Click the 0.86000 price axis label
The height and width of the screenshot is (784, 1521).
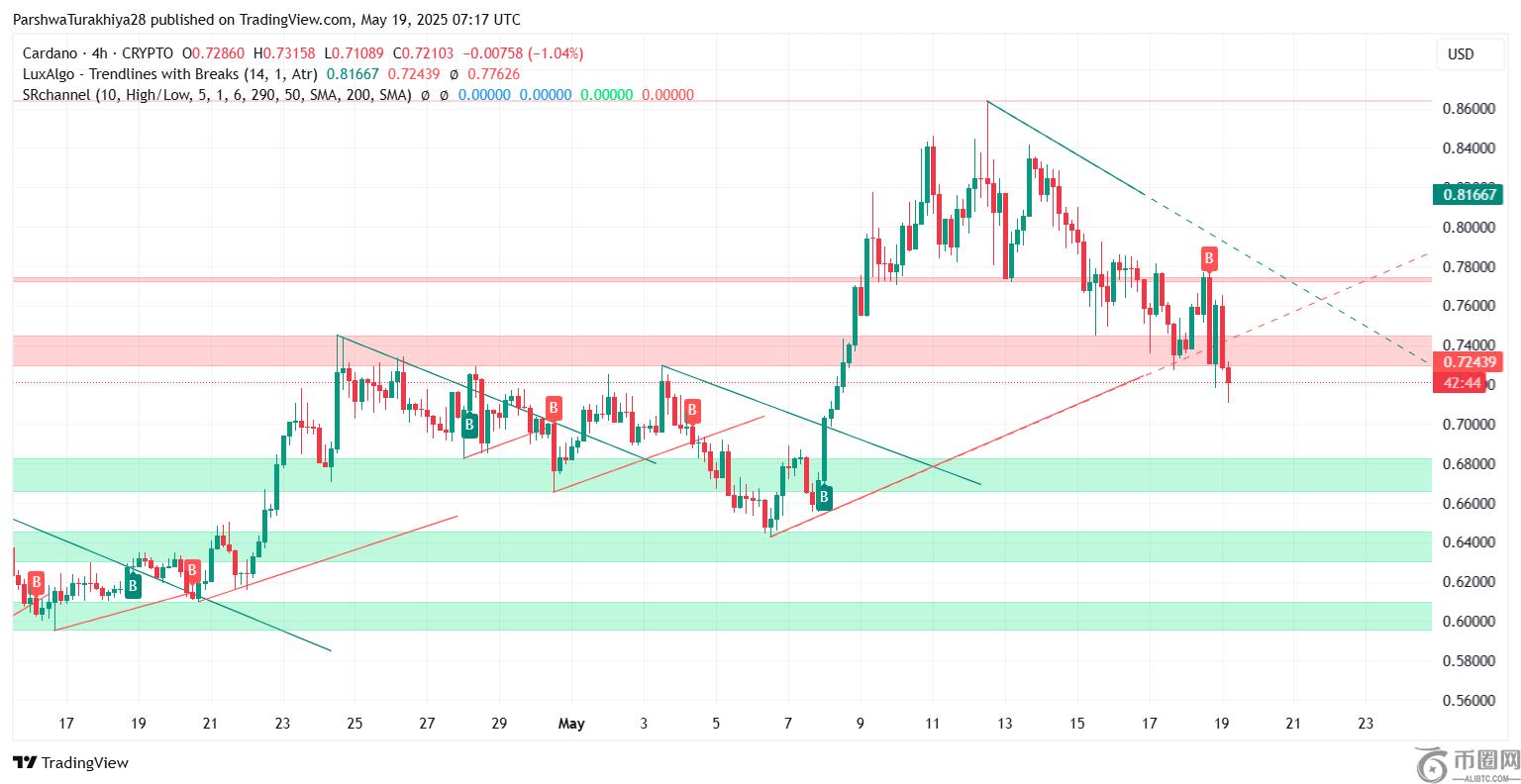(1469, 108)
